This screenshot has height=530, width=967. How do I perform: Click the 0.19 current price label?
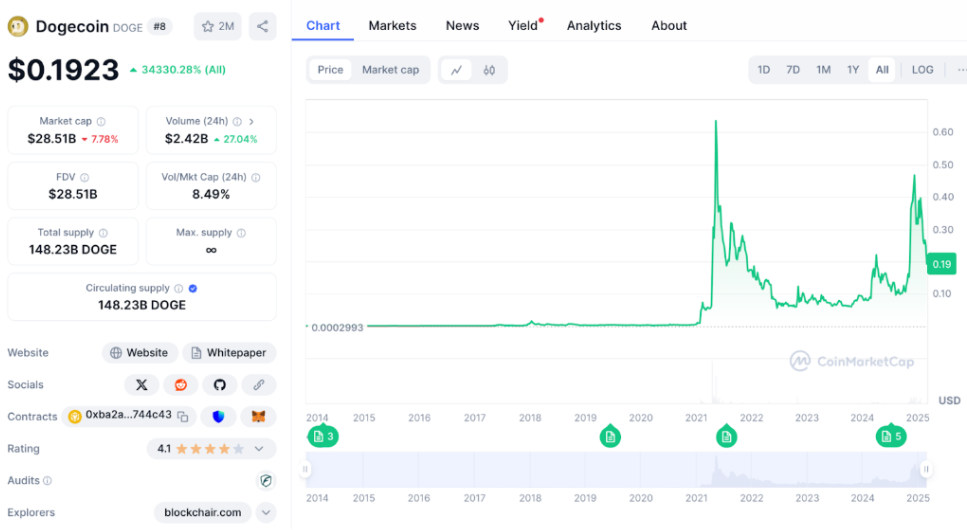point(941,264)
